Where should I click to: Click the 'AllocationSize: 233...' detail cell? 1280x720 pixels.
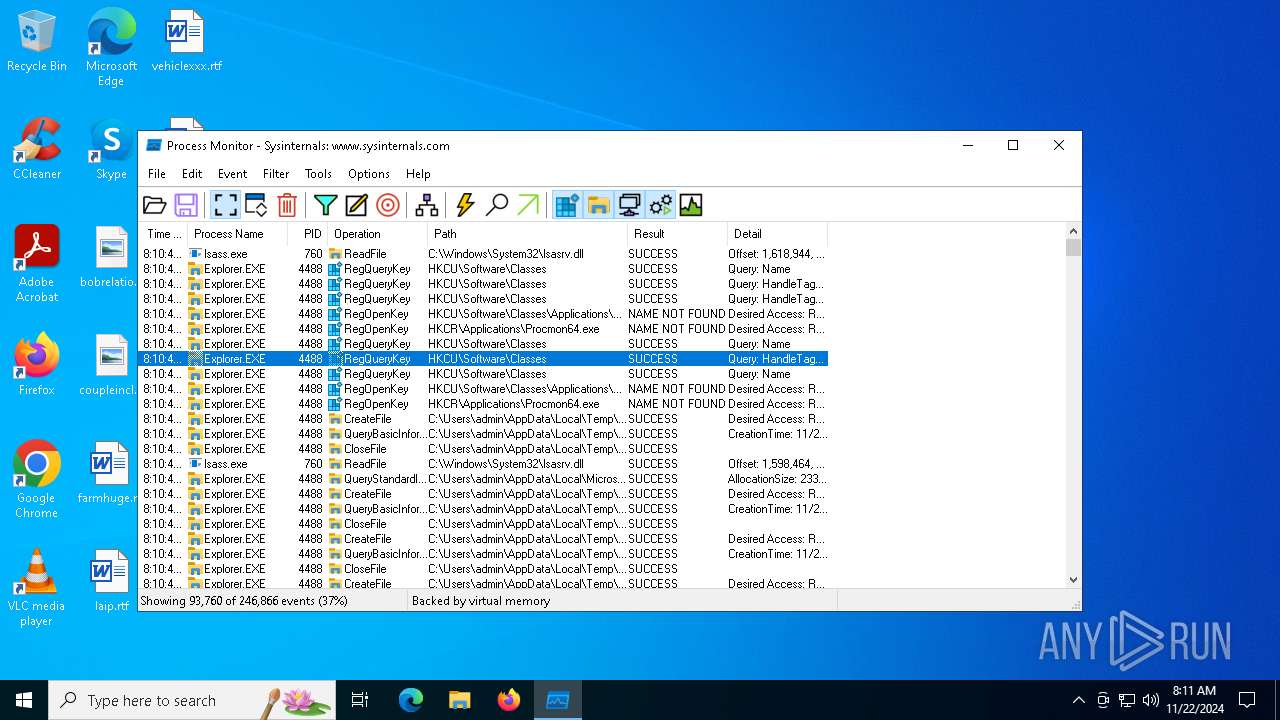pyautogui.click(x=777, y=479)
